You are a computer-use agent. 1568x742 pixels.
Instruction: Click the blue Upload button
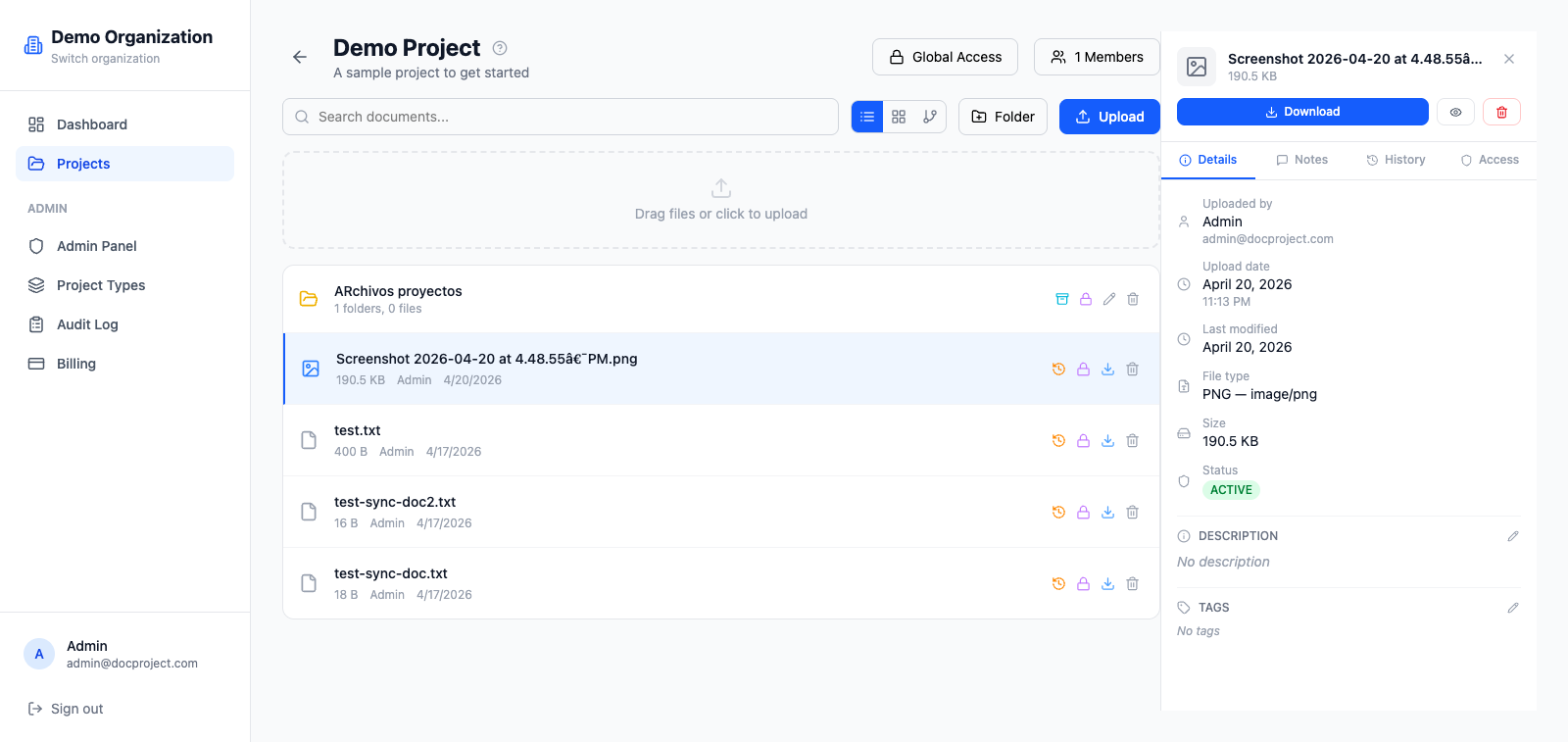(1109, 117)
